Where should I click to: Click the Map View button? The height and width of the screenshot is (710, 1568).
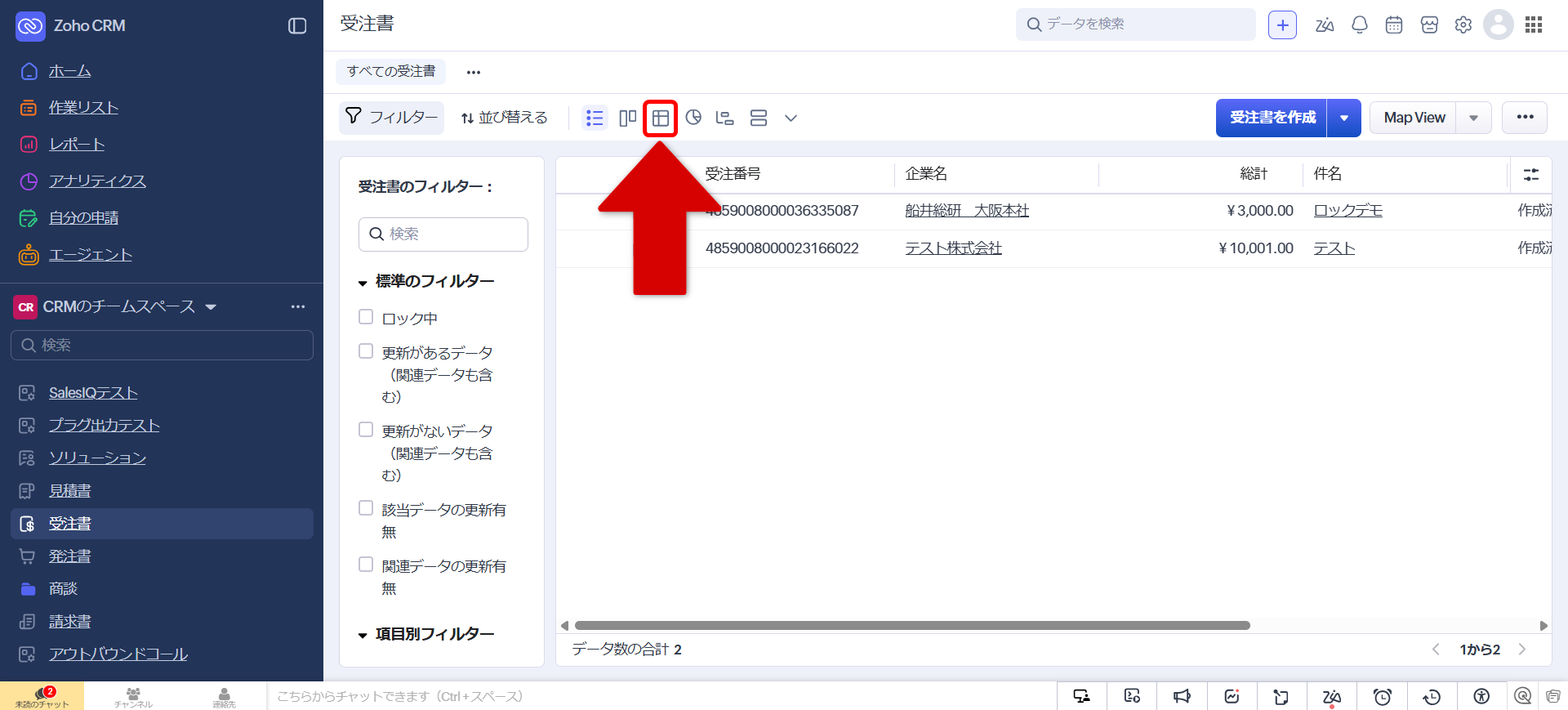(x=1414, y=118)
